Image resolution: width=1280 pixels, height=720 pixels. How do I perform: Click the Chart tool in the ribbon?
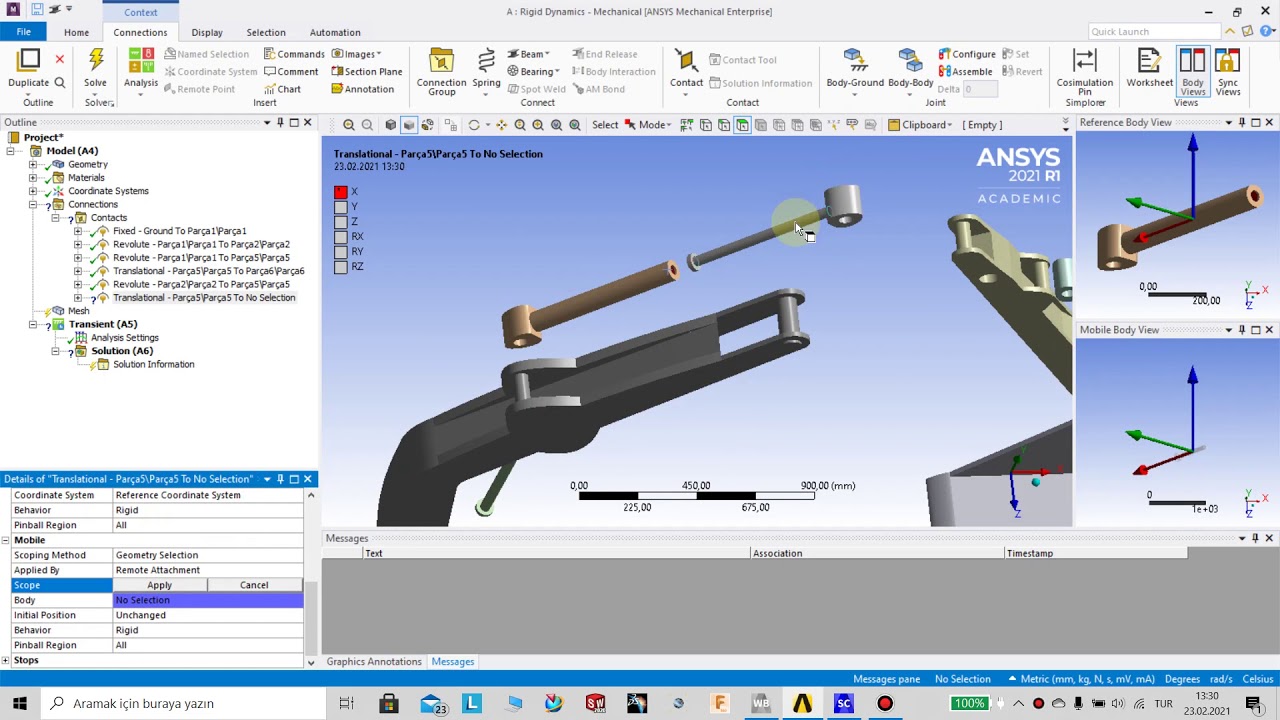282,89
